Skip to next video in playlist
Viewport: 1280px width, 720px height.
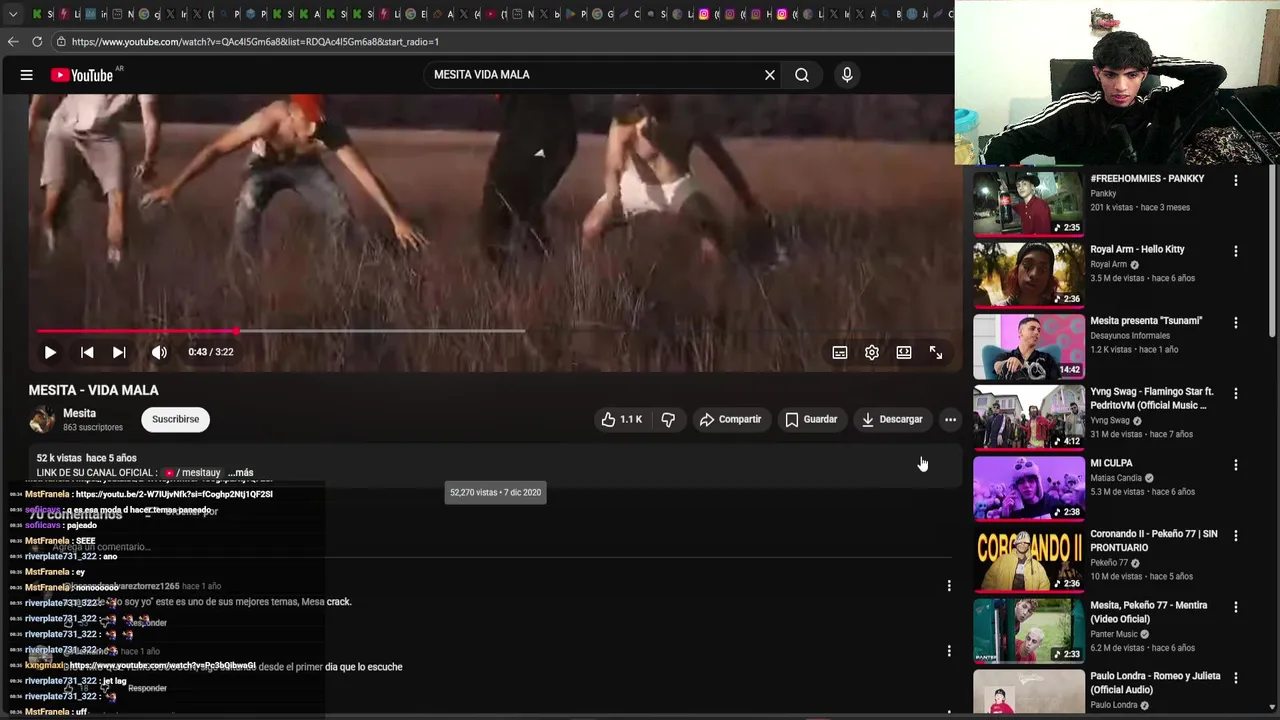click(x=119, y=352)
